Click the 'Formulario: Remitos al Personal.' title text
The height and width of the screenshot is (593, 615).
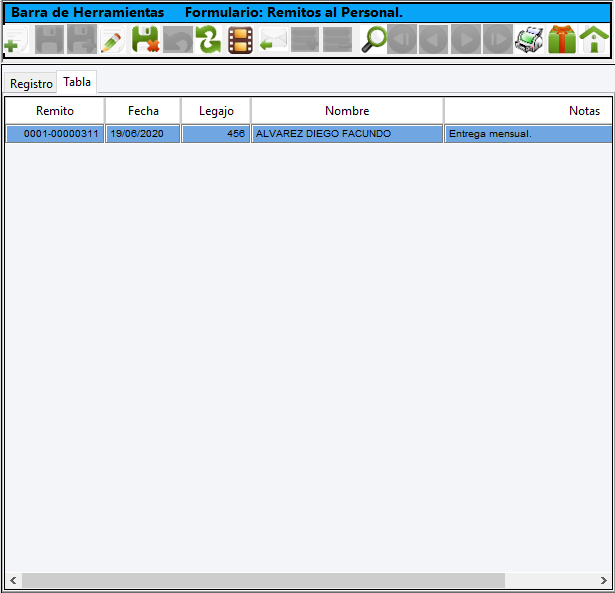[x=294, y=13]
